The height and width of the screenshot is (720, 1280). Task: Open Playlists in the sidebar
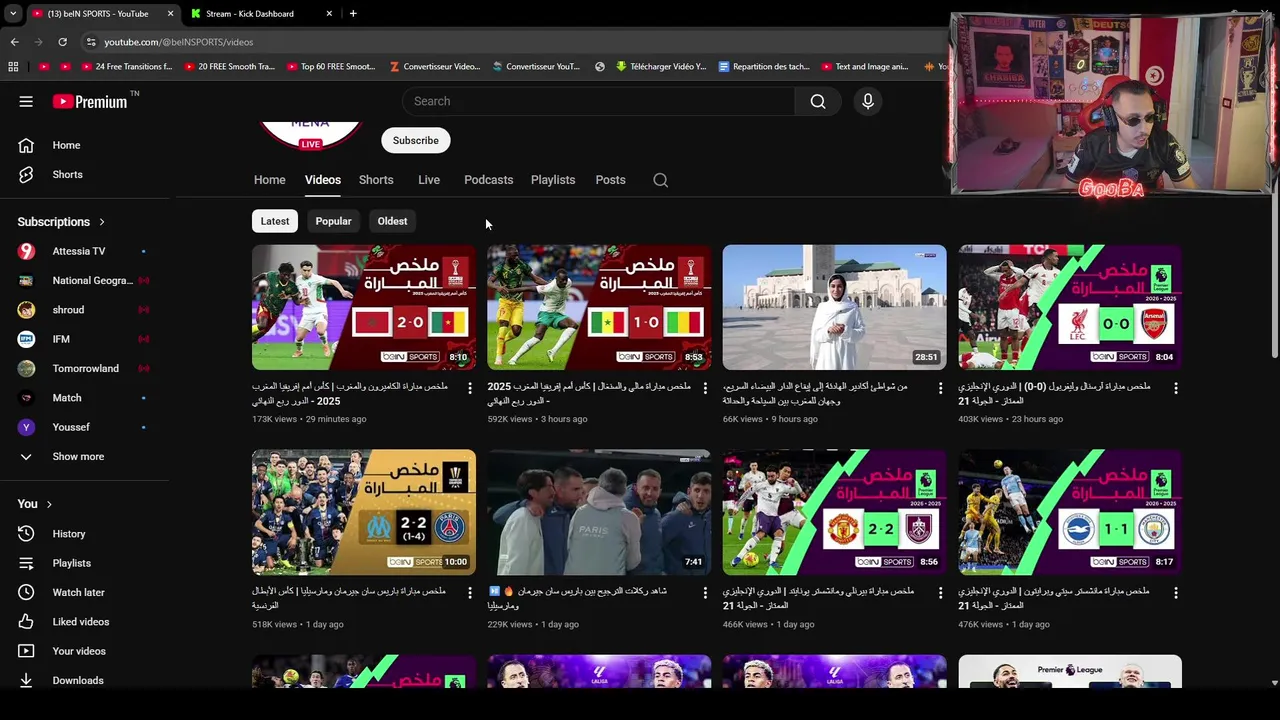coord(71,563)
